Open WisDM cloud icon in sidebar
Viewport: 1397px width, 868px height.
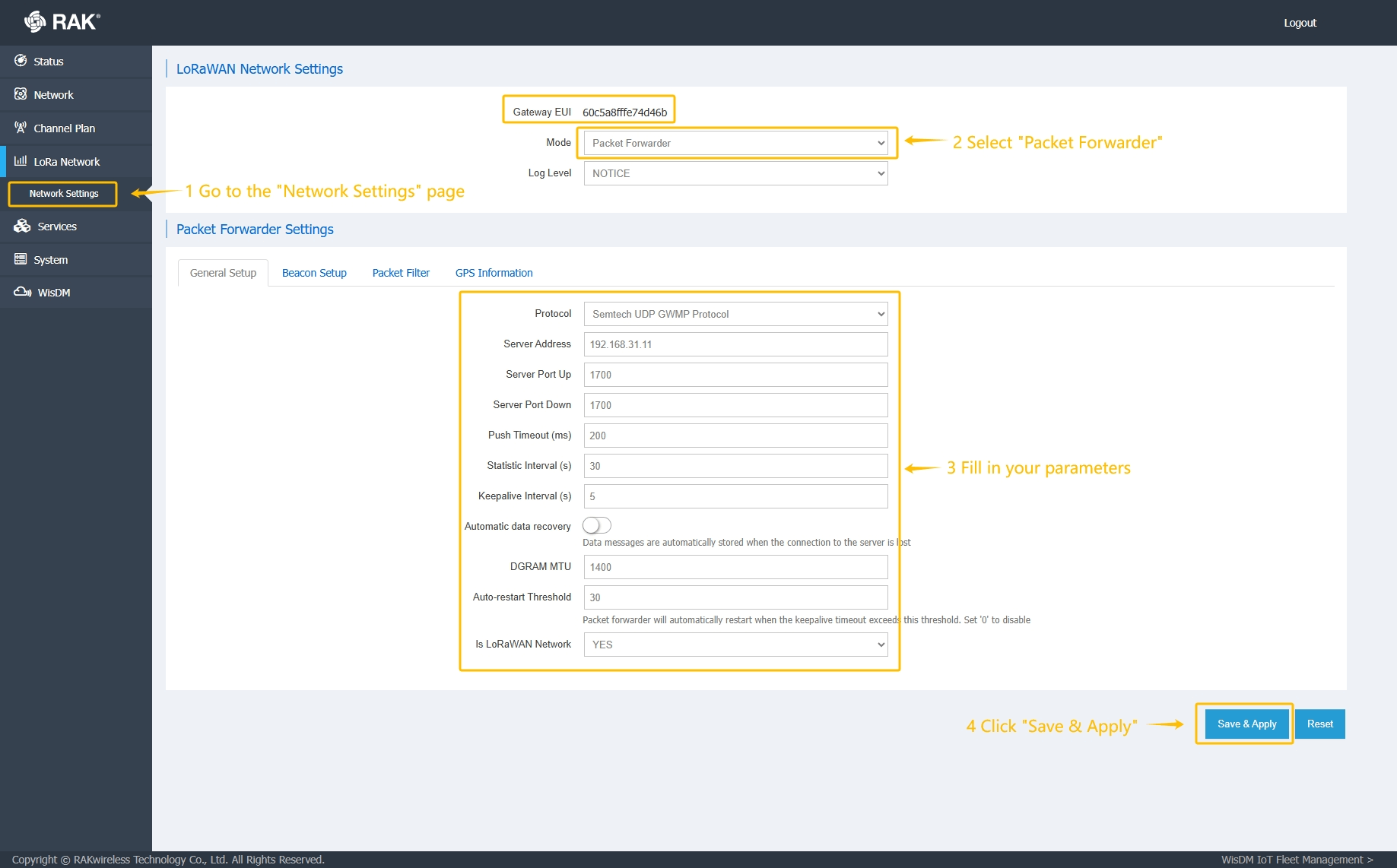pos(22,293)
